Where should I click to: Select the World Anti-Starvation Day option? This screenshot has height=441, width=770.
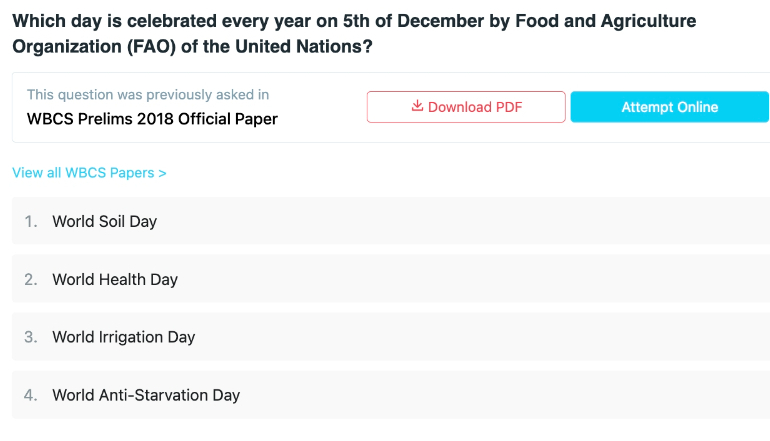391,395
